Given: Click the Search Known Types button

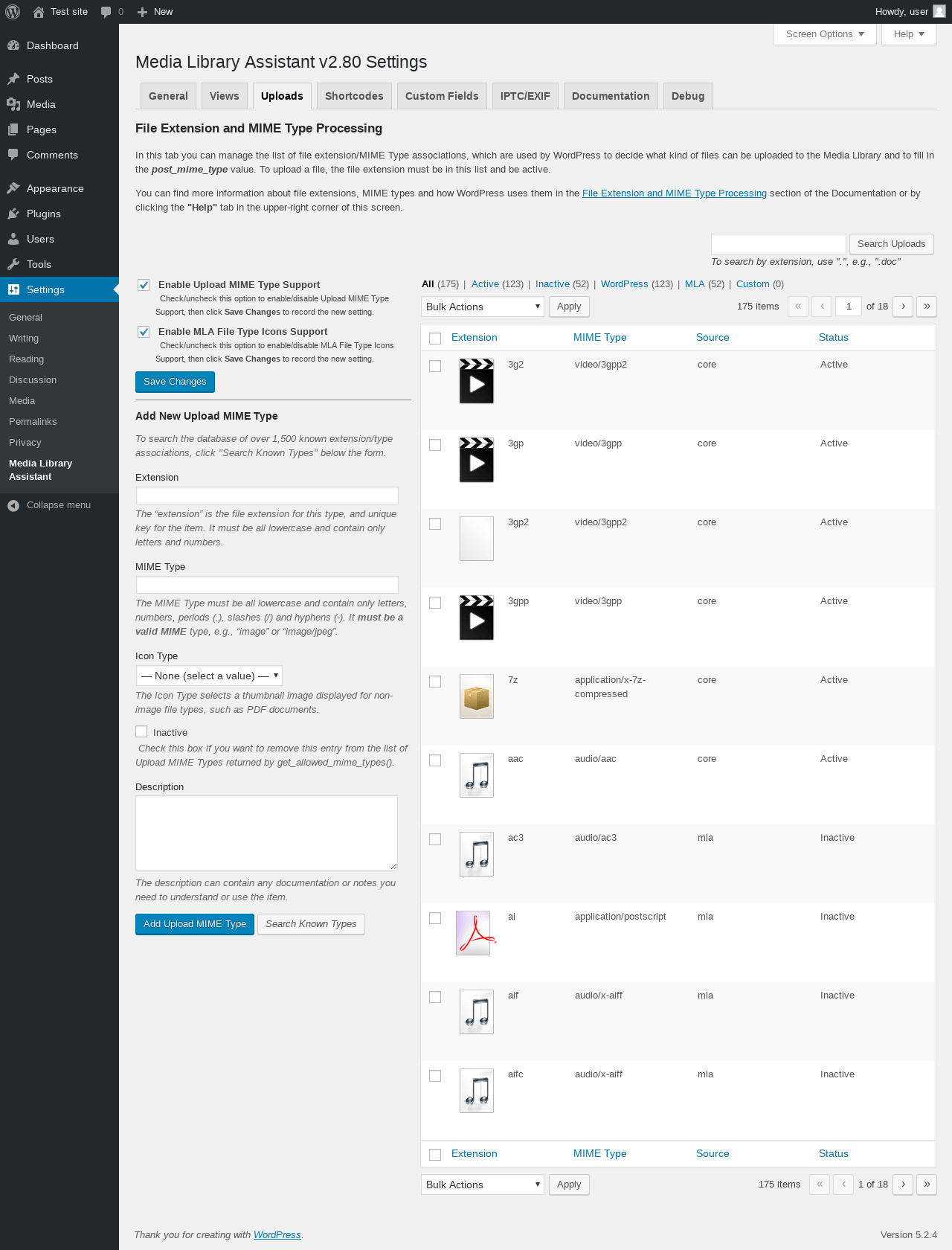Looking at the screenshot, I should point(311,924).
